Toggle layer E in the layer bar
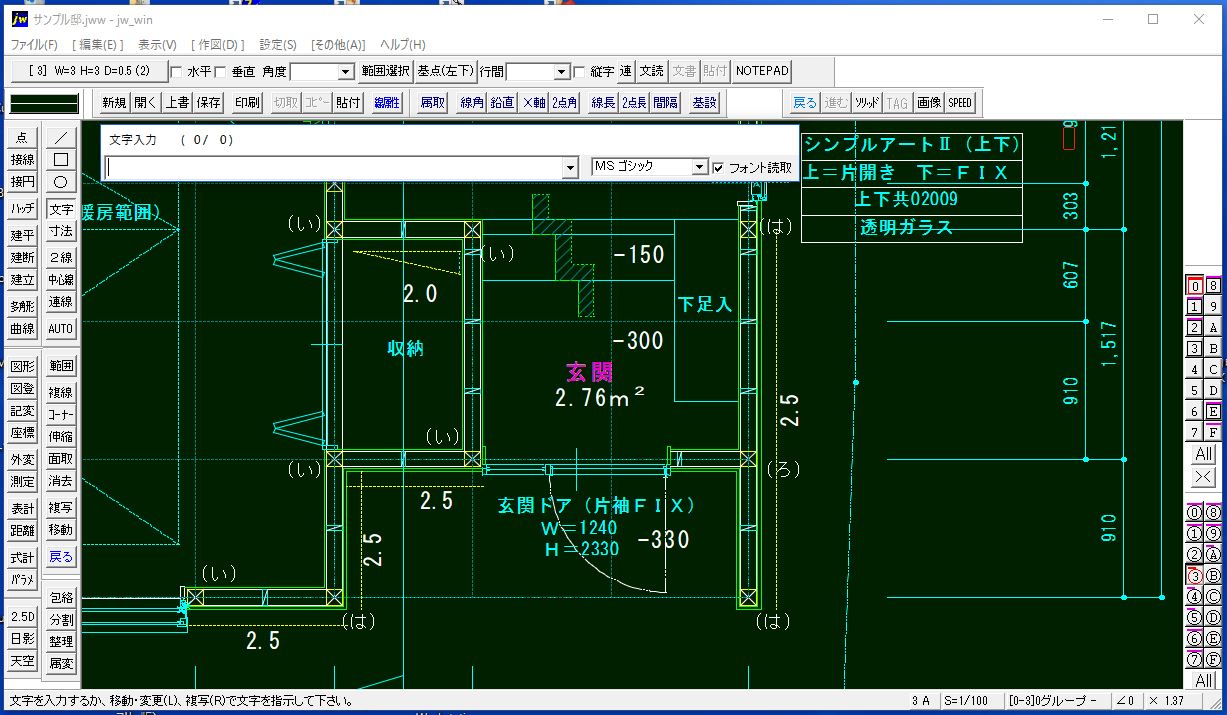The height and width of the screenshot is (715, 1227). (x=1213, y=411)
